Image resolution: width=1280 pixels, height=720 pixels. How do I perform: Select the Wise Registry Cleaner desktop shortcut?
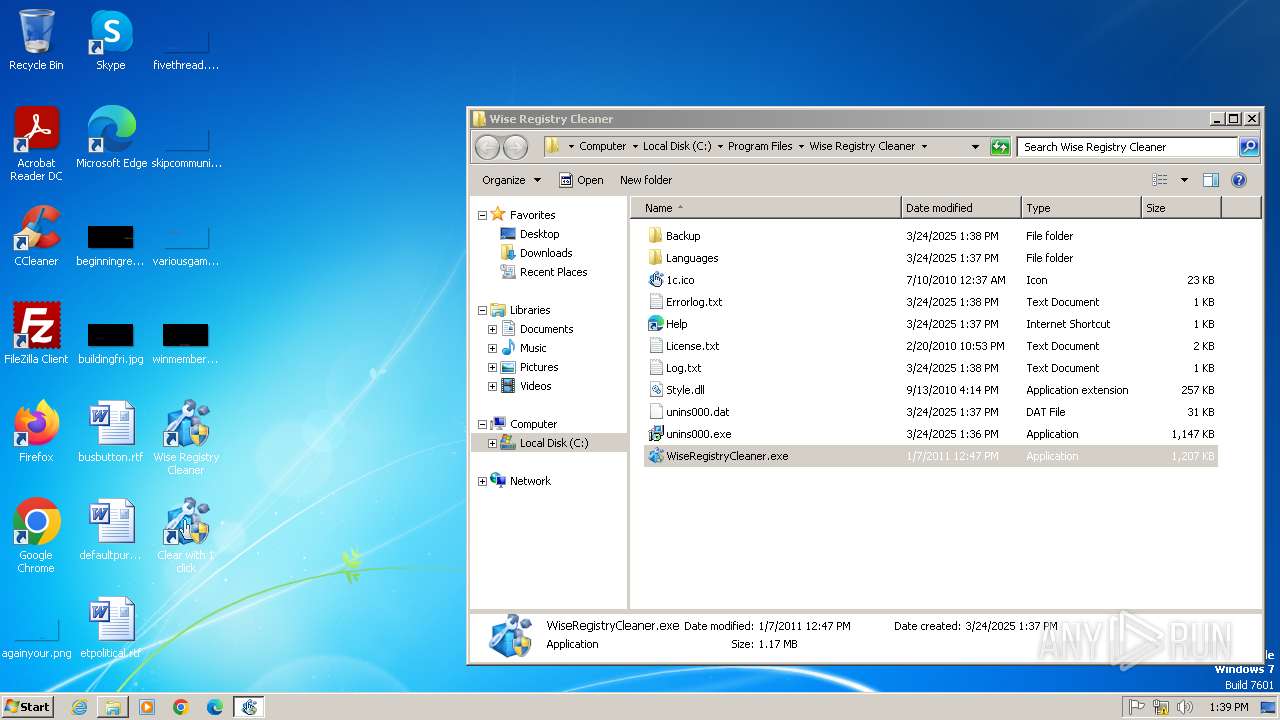tap(186, 438)
